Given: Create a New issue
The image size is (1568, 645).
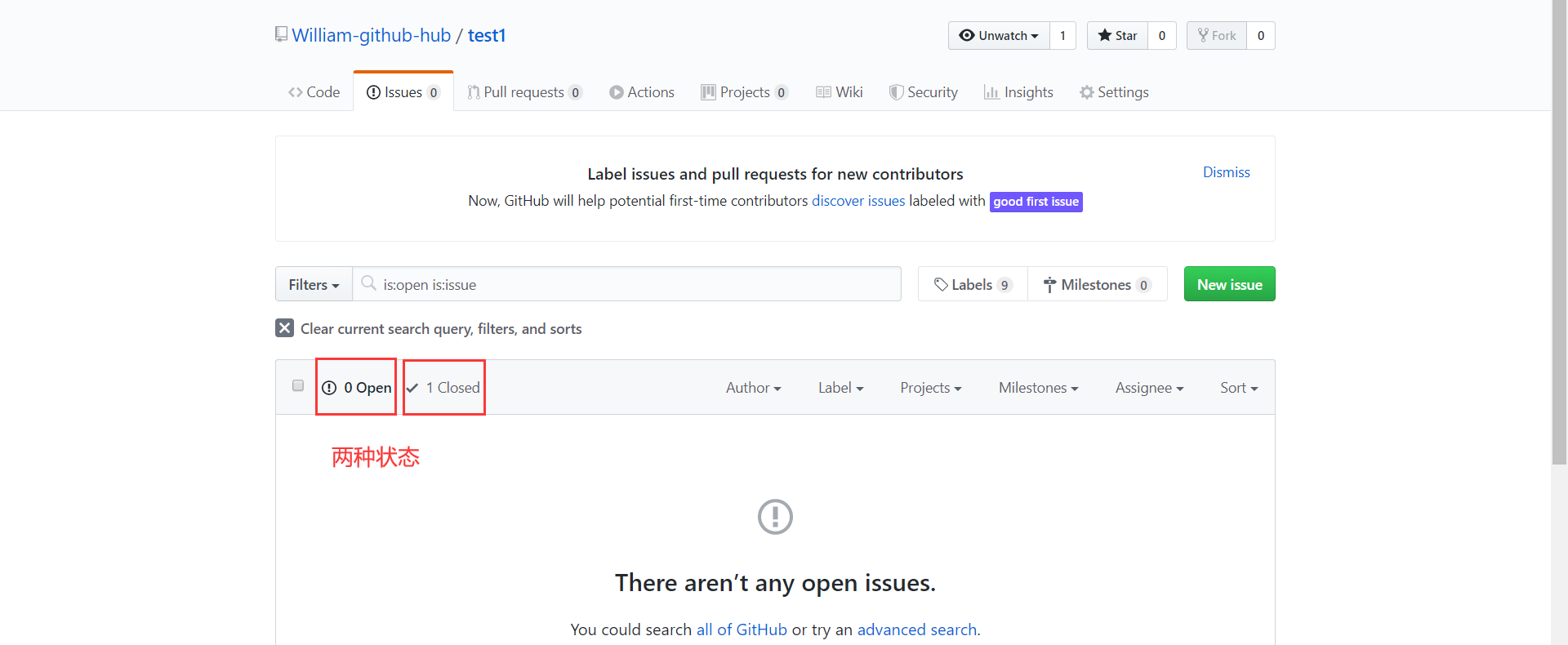Looking at the screenshot, I should 1229,284.
